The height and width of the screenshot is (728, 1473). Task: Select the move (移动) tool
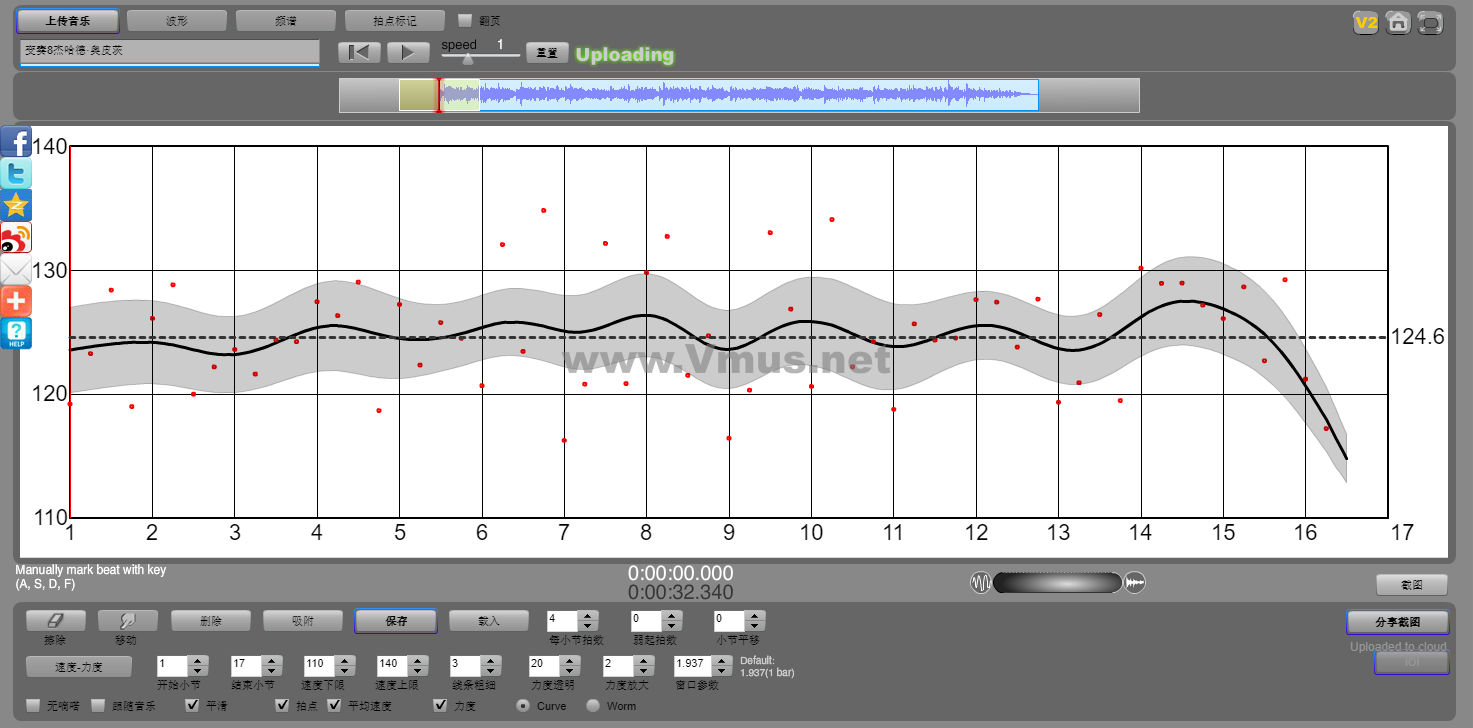[x=127, y=621]
